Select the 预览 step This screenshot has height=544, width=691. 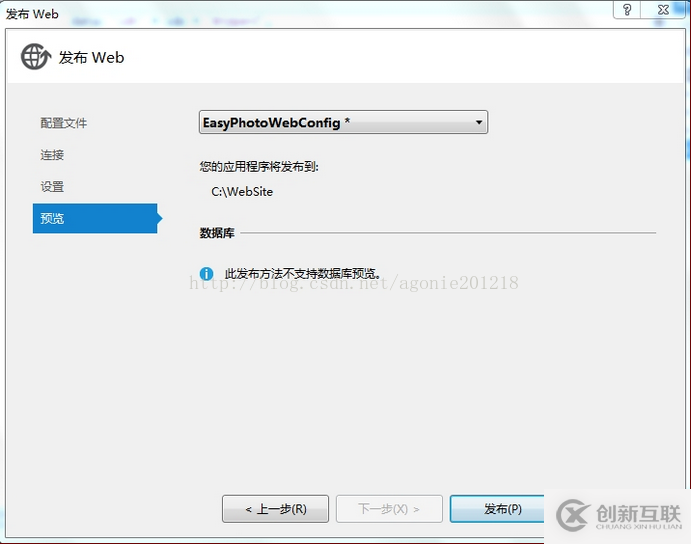pos(95,218)
